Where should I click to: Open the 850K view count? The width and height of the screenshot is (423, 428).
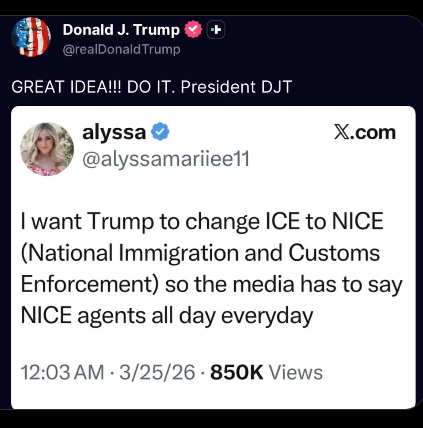click(237, 372)
